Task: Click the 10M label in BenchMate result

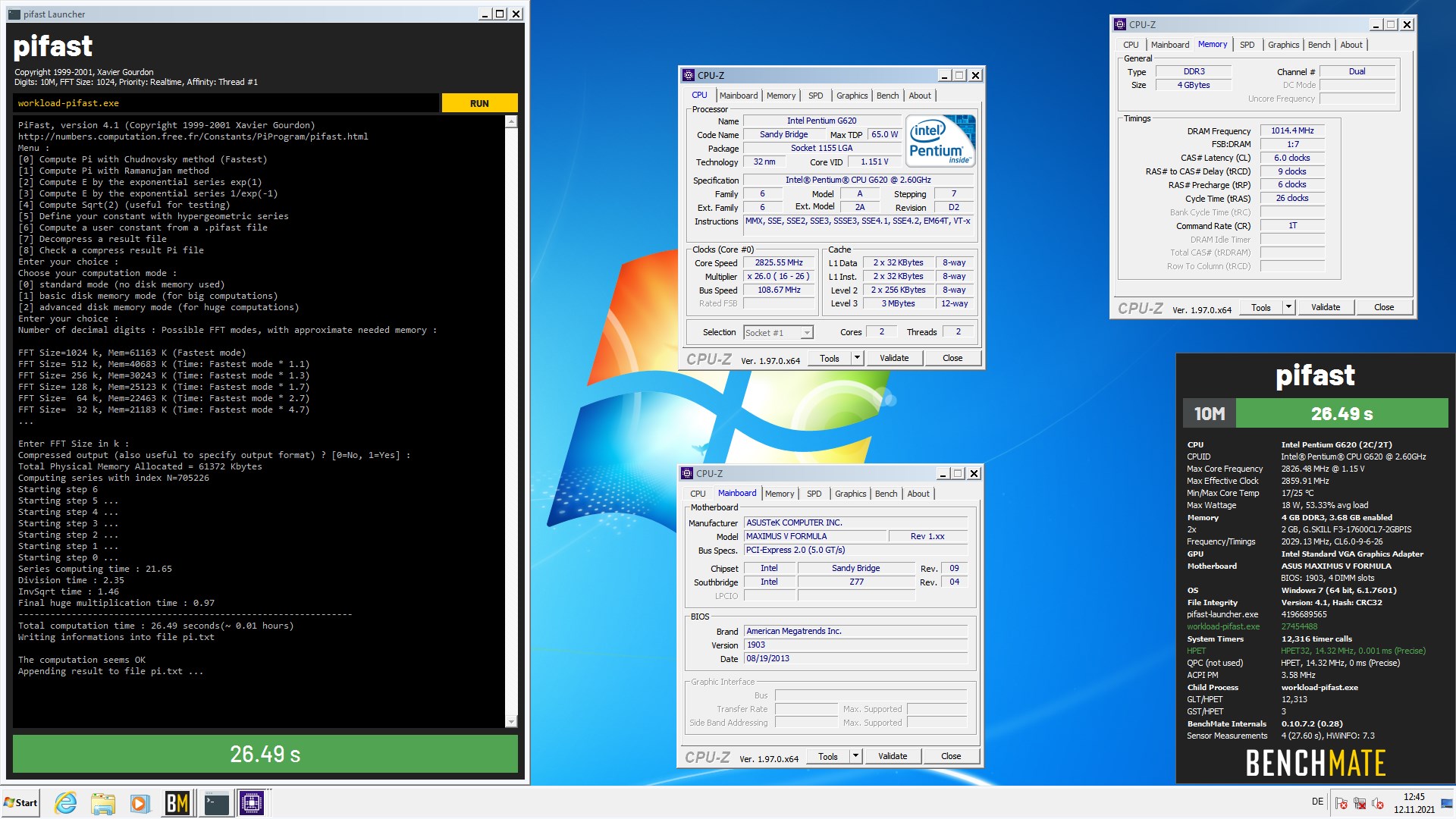Action: (x=1210, y=413)
